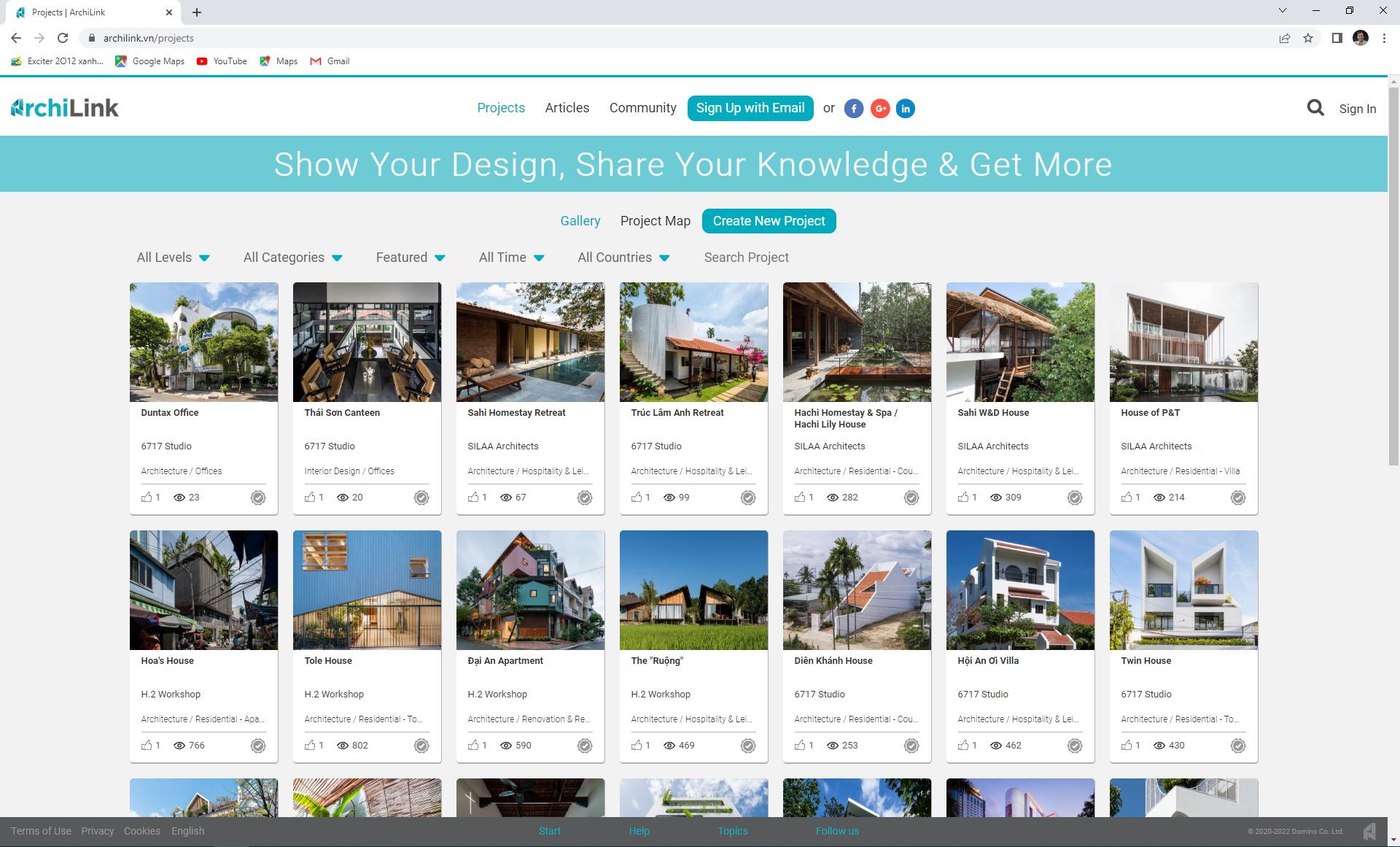This screenshot has width=1400, height=847.
Task: Open the Topics footer menu
Action: [733, 831]
